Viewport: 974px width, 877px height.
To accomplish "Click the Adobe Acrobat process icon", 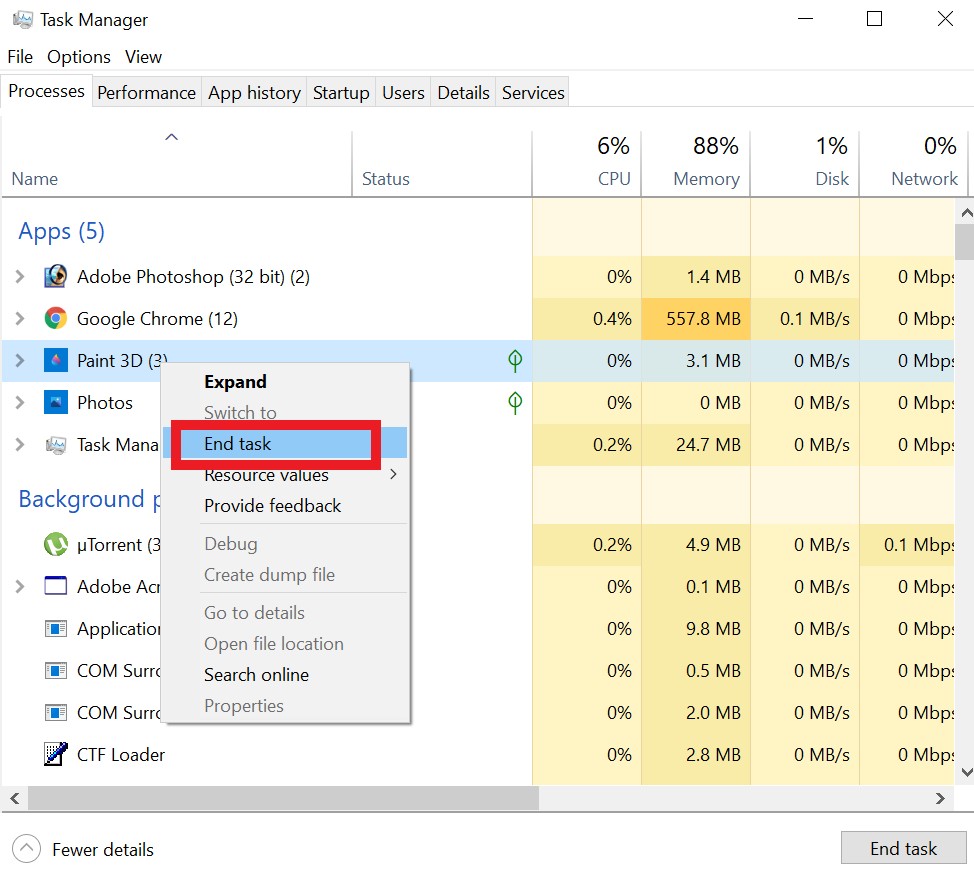I will pos(55,586).
